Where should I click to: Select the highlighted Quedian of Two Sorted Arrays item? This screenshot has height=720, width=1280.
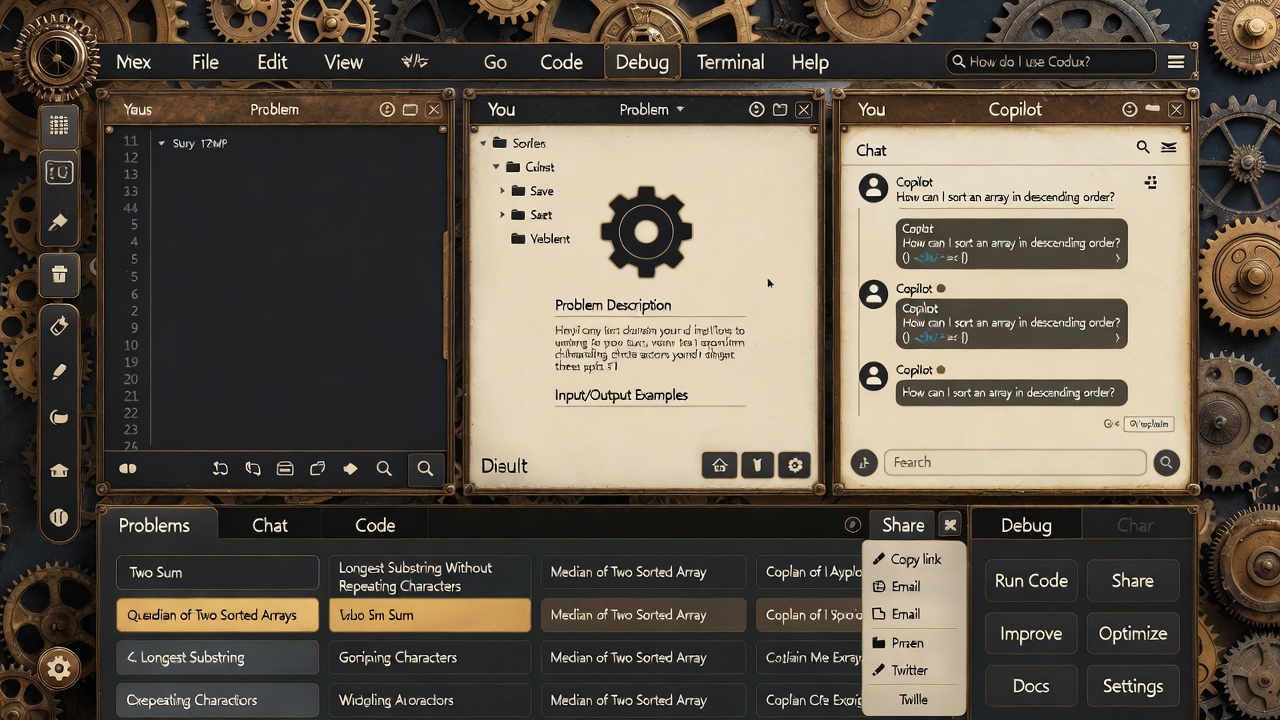click(217, 615)
